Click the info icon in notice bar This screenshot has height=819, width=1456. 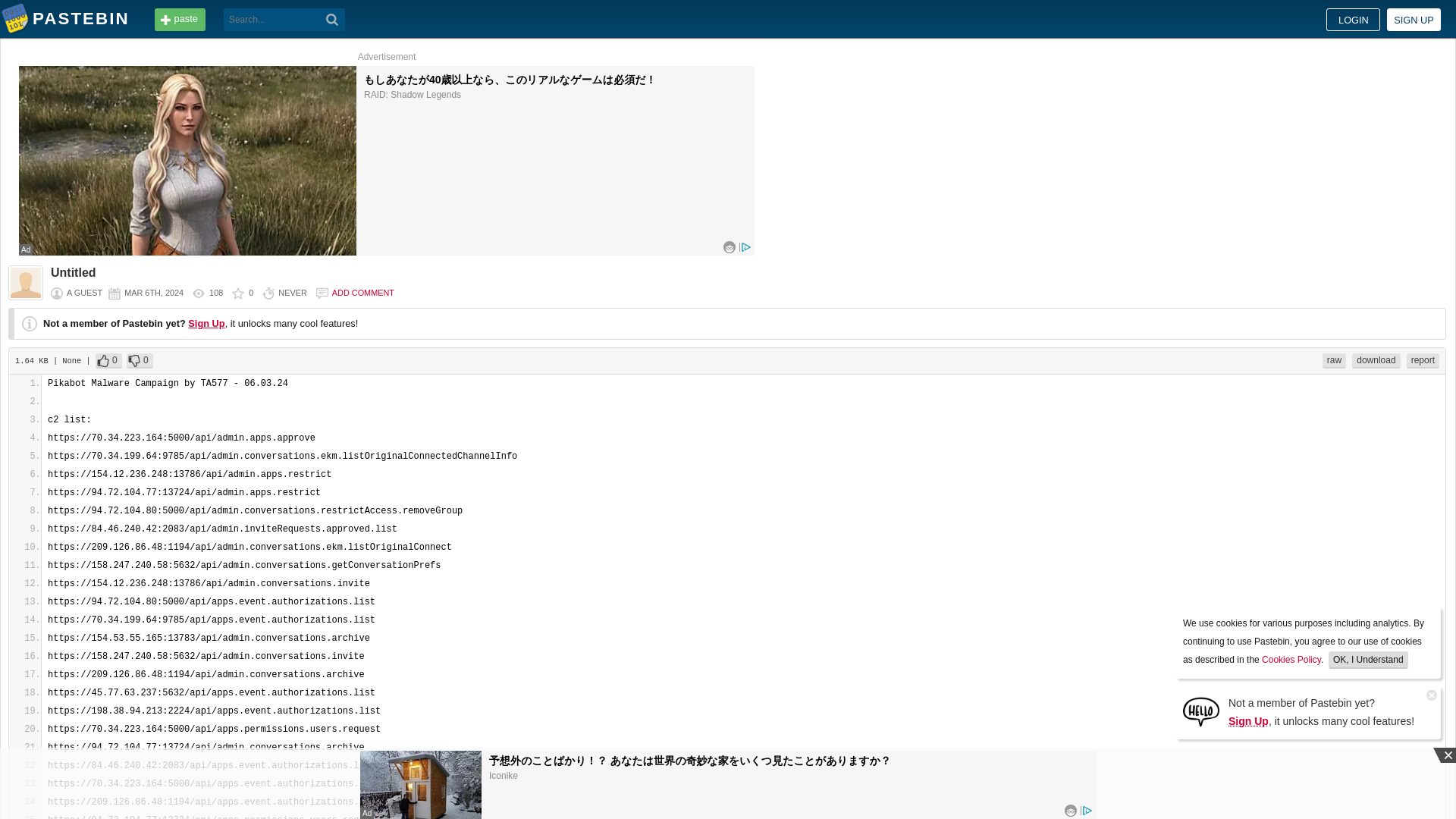coord(30,324)
